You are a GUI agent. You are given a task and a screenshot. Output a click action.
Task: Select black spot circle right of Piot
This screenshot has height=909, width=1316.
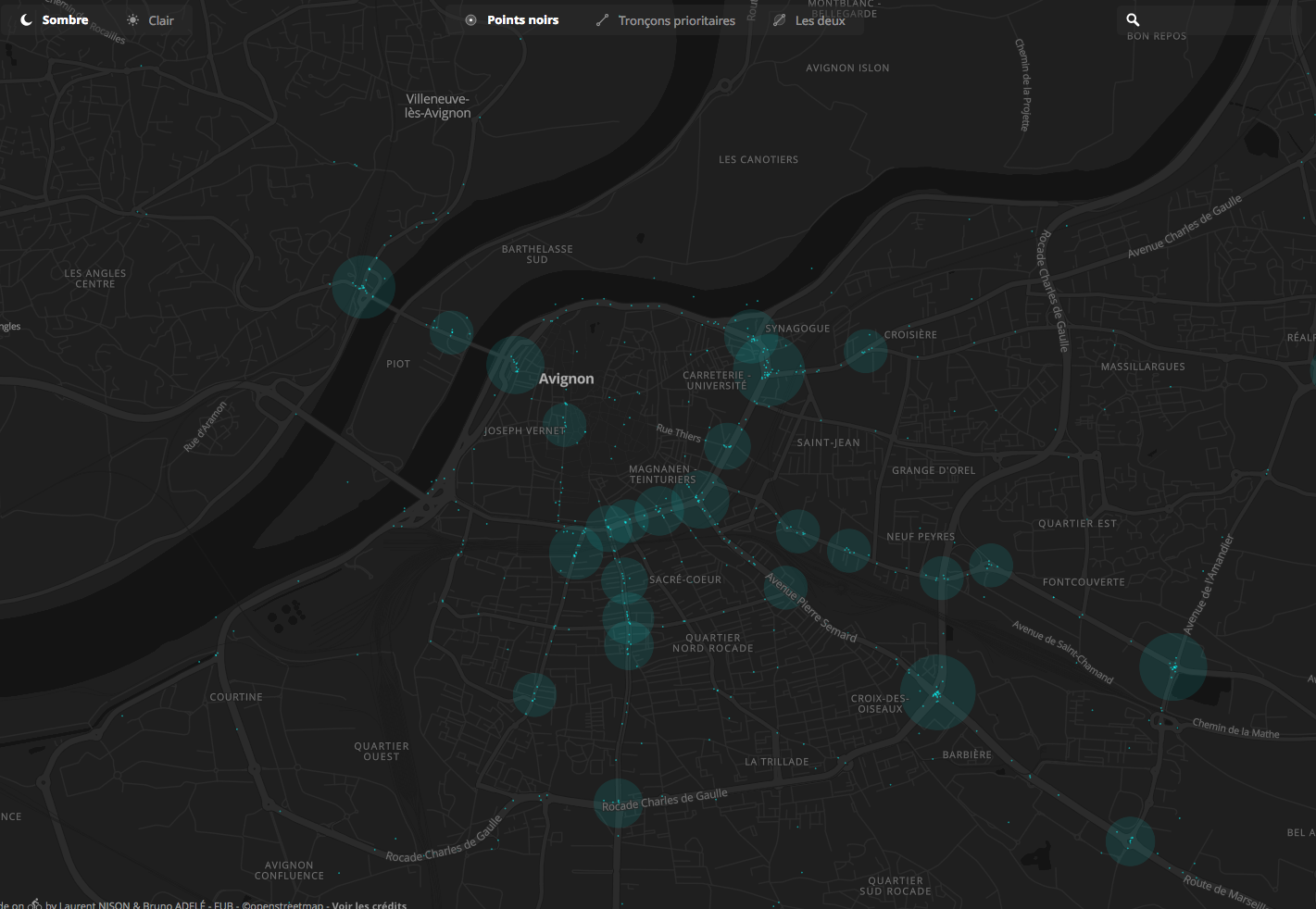pos(451,332)
